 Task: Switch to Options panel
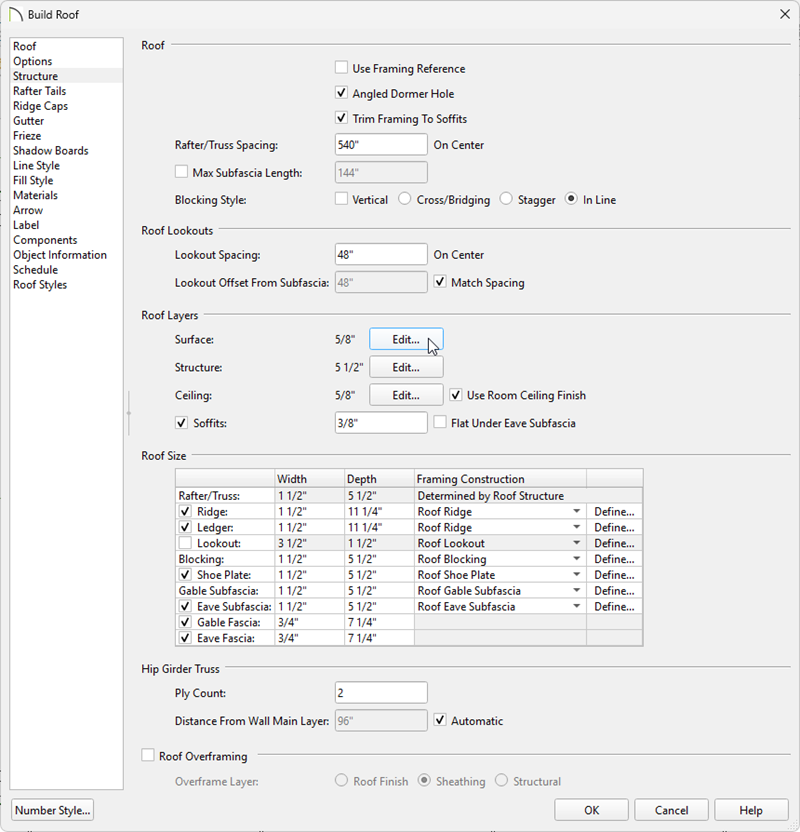pyautogui.click(x=33, y=61)
